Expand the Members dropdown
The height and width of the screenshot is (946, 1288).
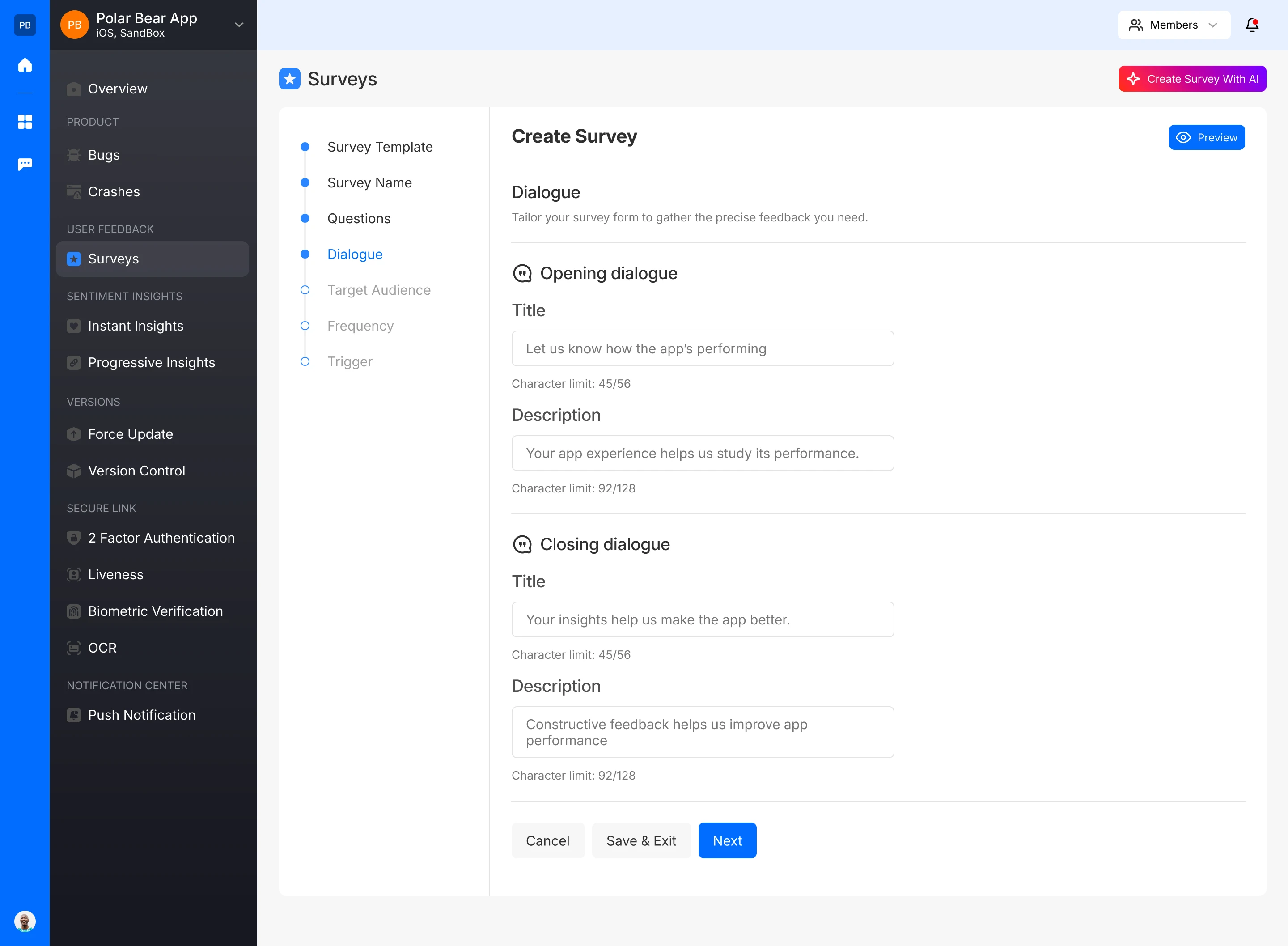pyautogui.click(x=1174, y=25)
